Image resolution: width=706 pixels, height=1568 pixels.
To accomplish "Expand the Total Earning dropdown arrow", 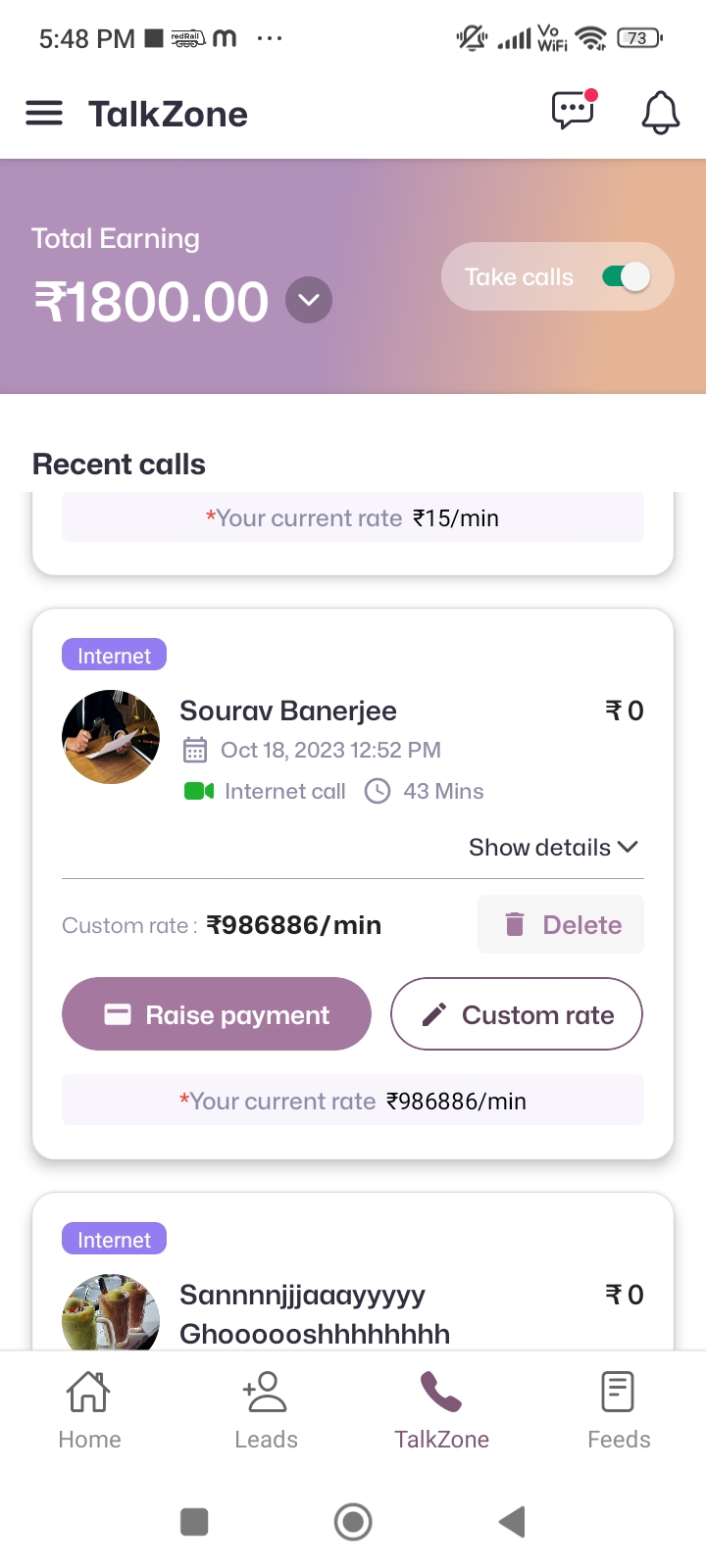I will (x=309, y=300).
